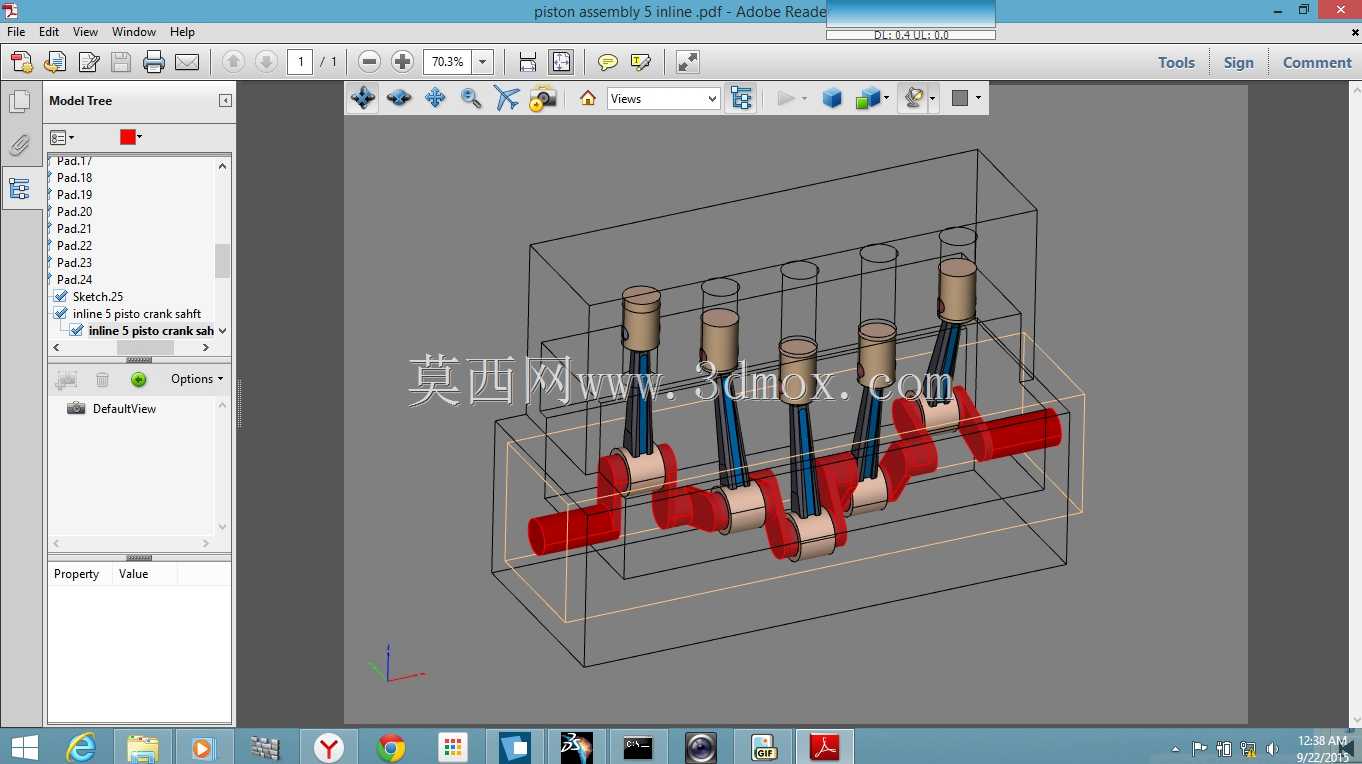This screenshot has width=1362, height=764.
Task: Select the 3D Rotate tool
Action: [362, 98]
